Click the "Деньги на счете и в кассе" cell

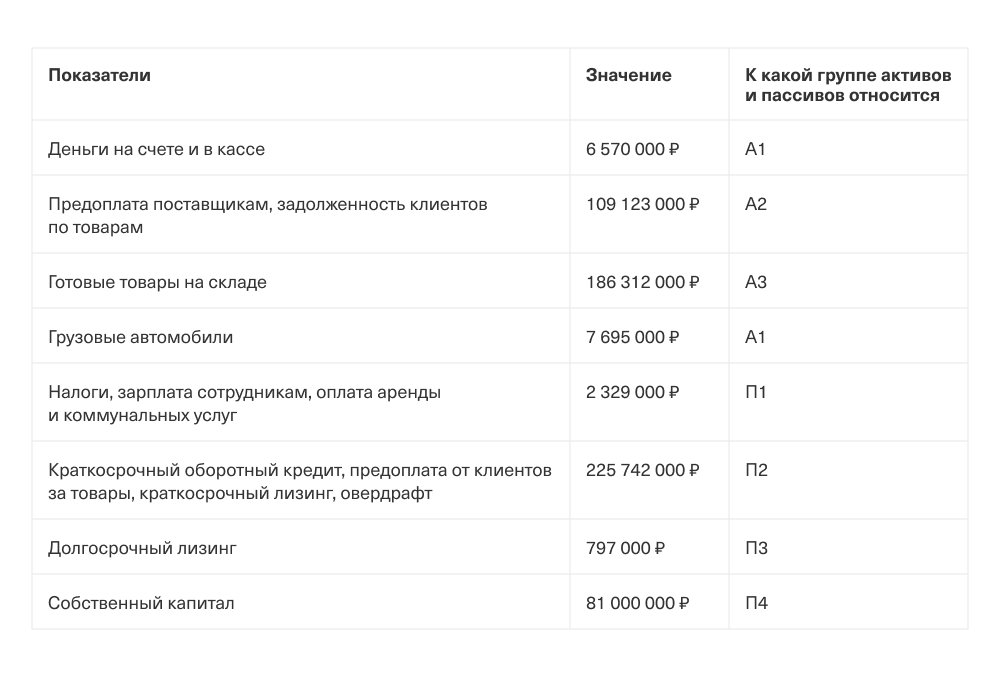coord(156,149)
